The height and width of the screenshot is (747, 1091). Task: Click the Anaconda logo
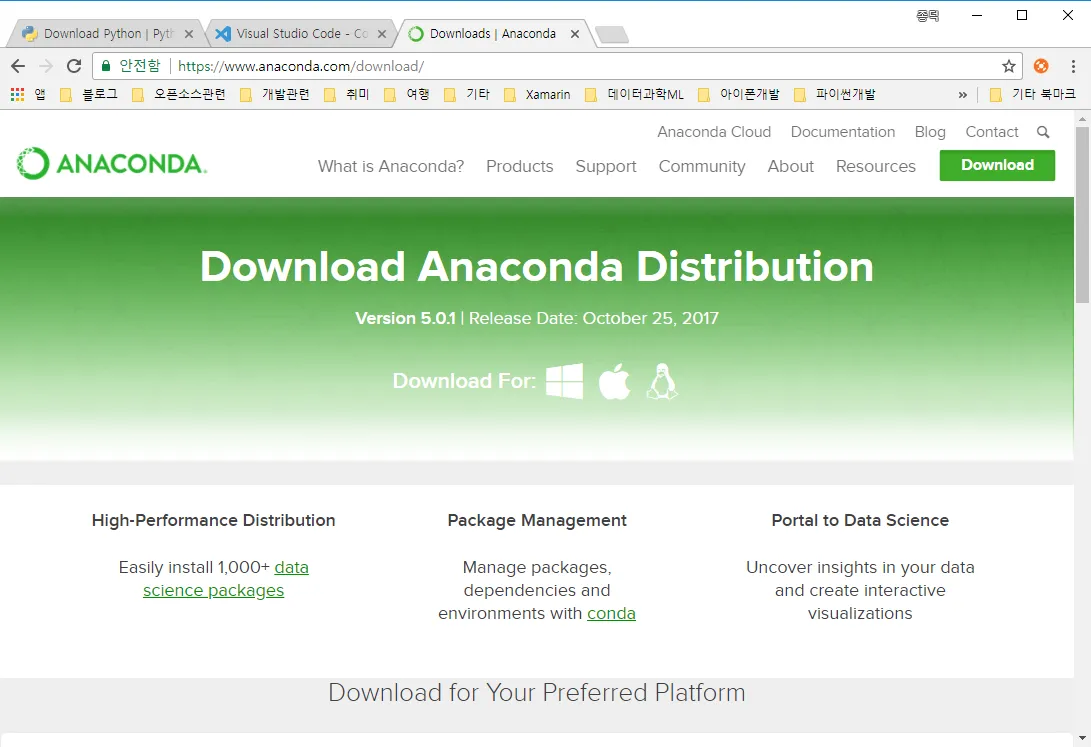(111, 163)
